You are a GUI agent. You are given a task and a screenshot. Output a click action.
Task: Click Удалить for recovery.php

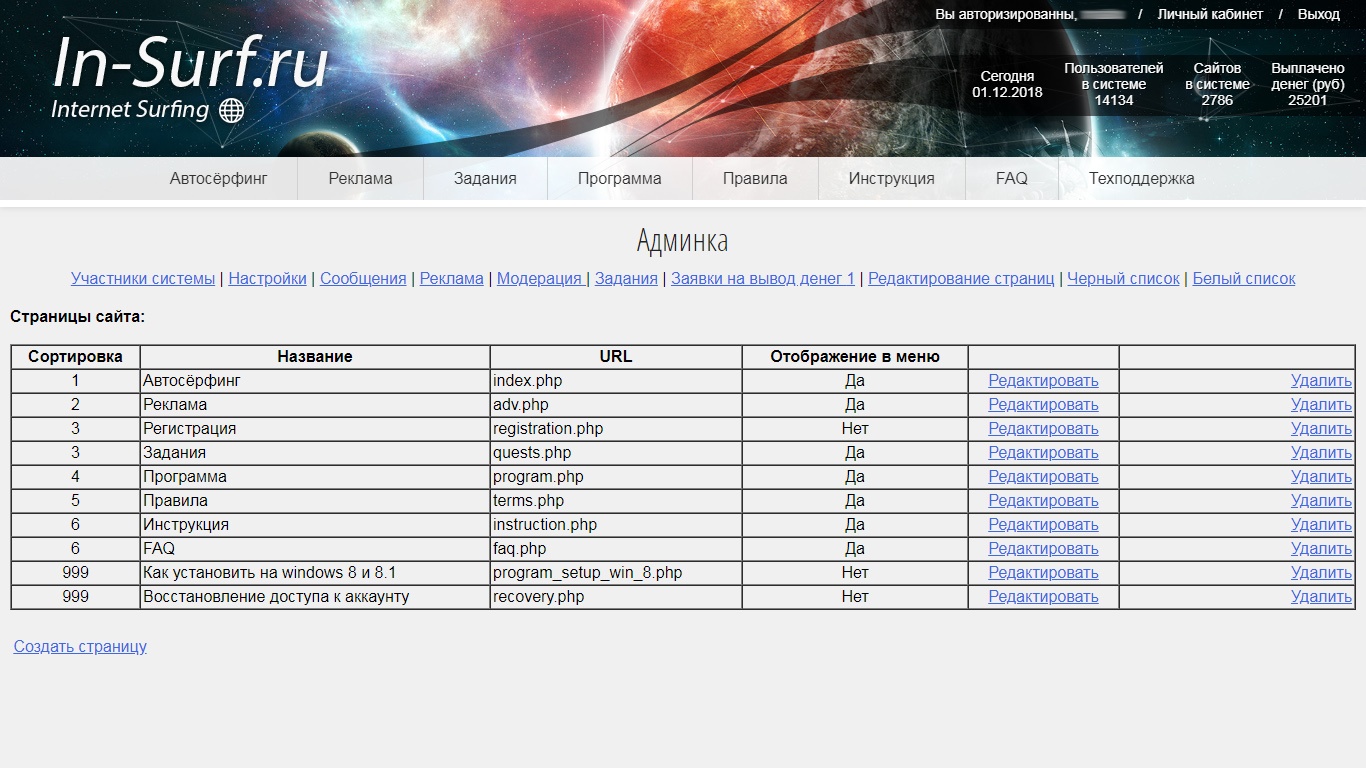tap(1321, 597)
